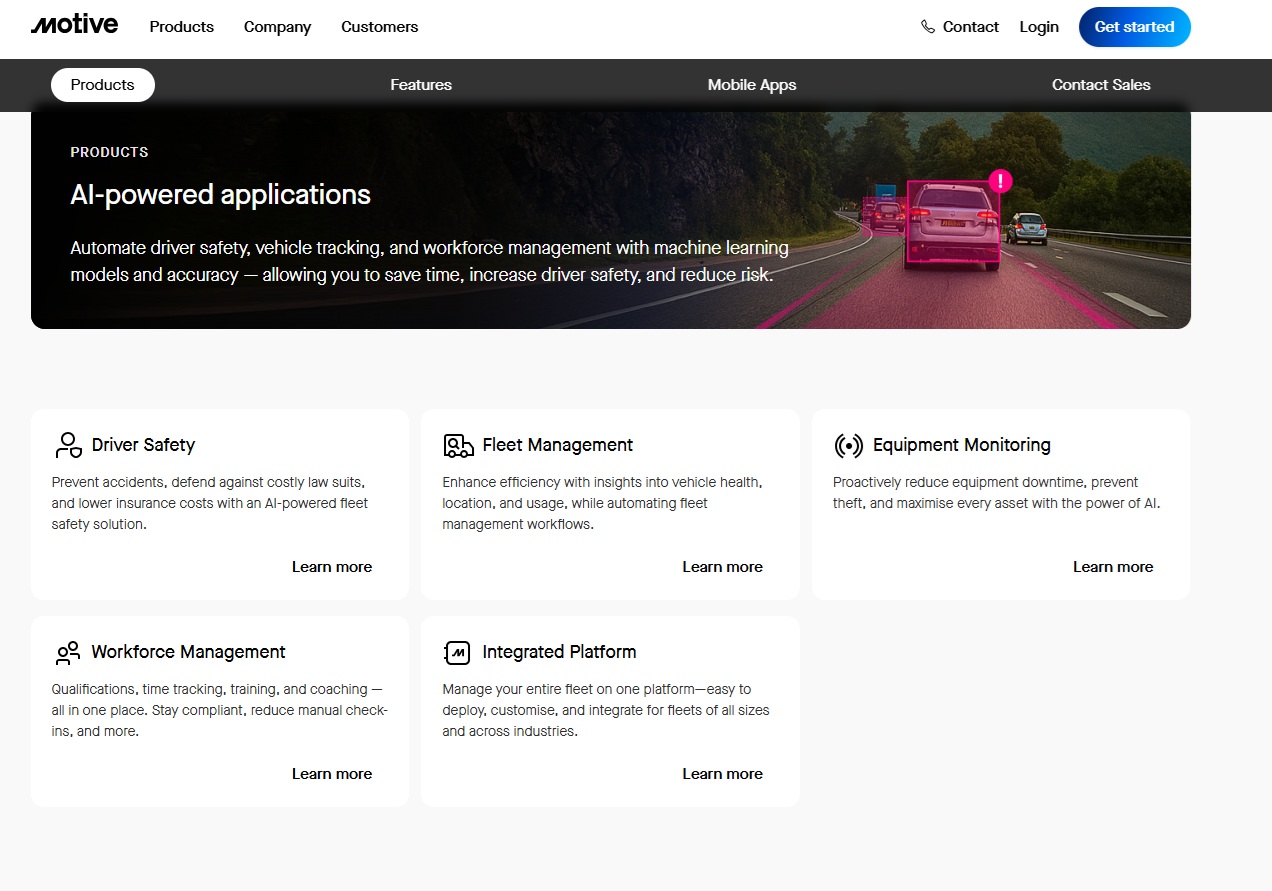This screenshot has height=891, width=1272.
Task: Click the Driver Safety shield icon
Action: (68, 445)
